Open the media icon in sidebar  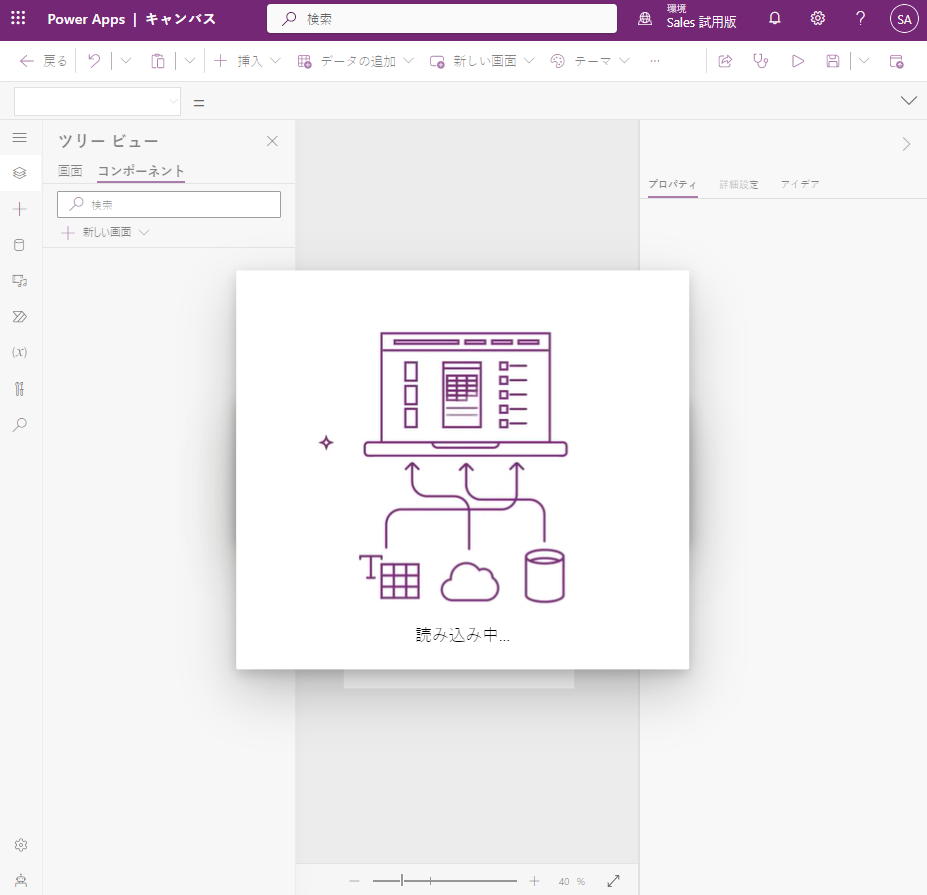pyautogui.click(x=20, y=281)
